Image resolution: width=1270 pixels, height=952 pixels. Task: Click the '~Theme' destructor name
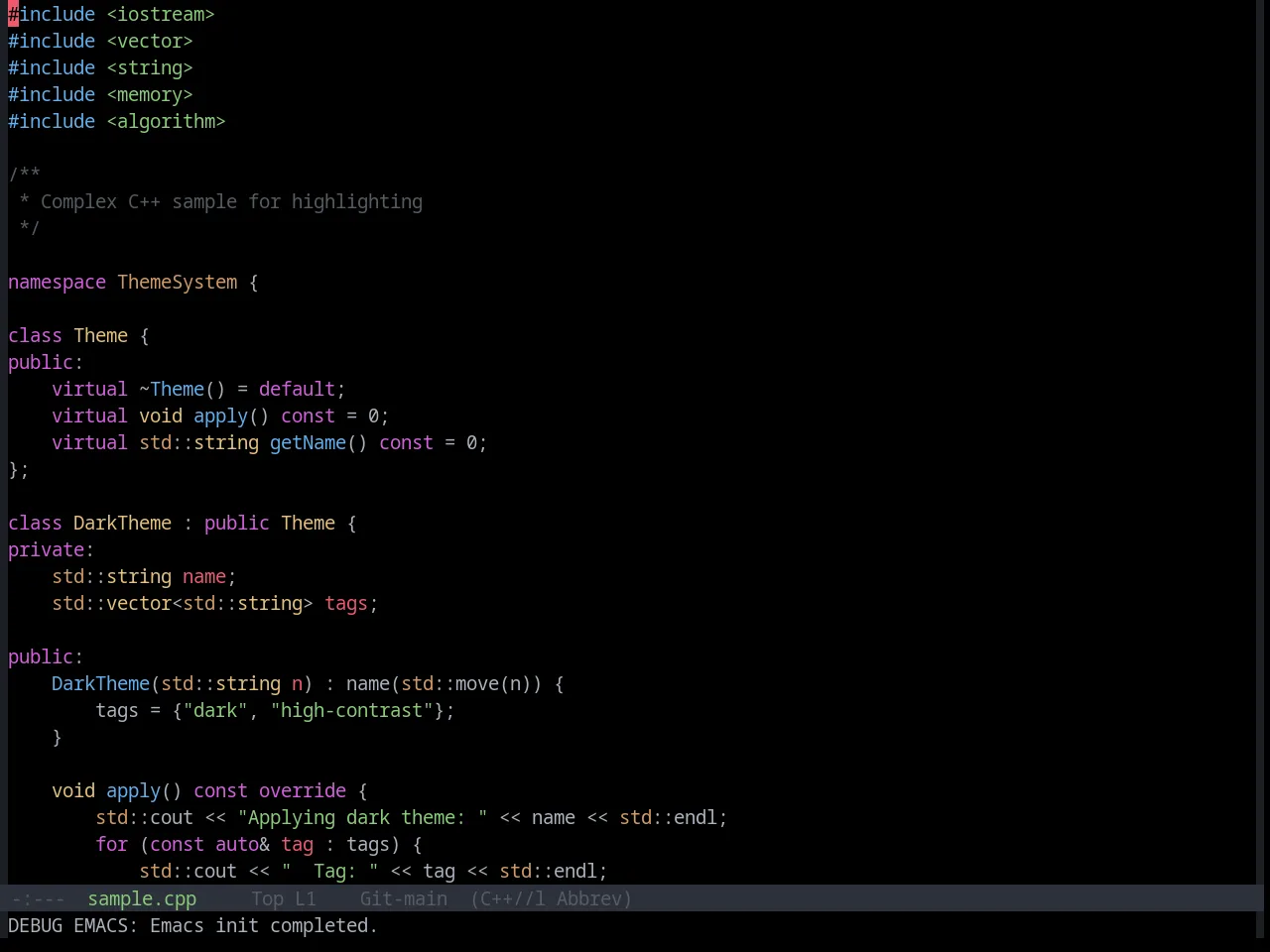(x=172, y=389)
